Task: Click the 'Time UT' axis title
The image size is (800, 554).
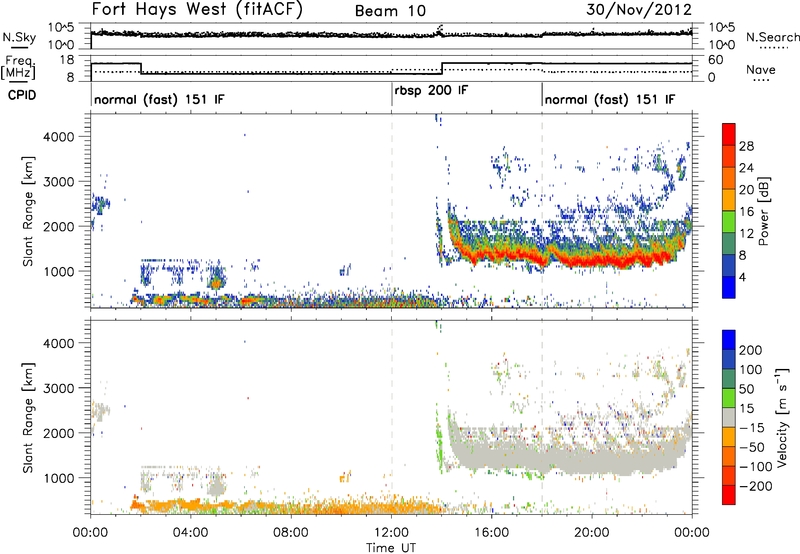Action: pos(391,547)
